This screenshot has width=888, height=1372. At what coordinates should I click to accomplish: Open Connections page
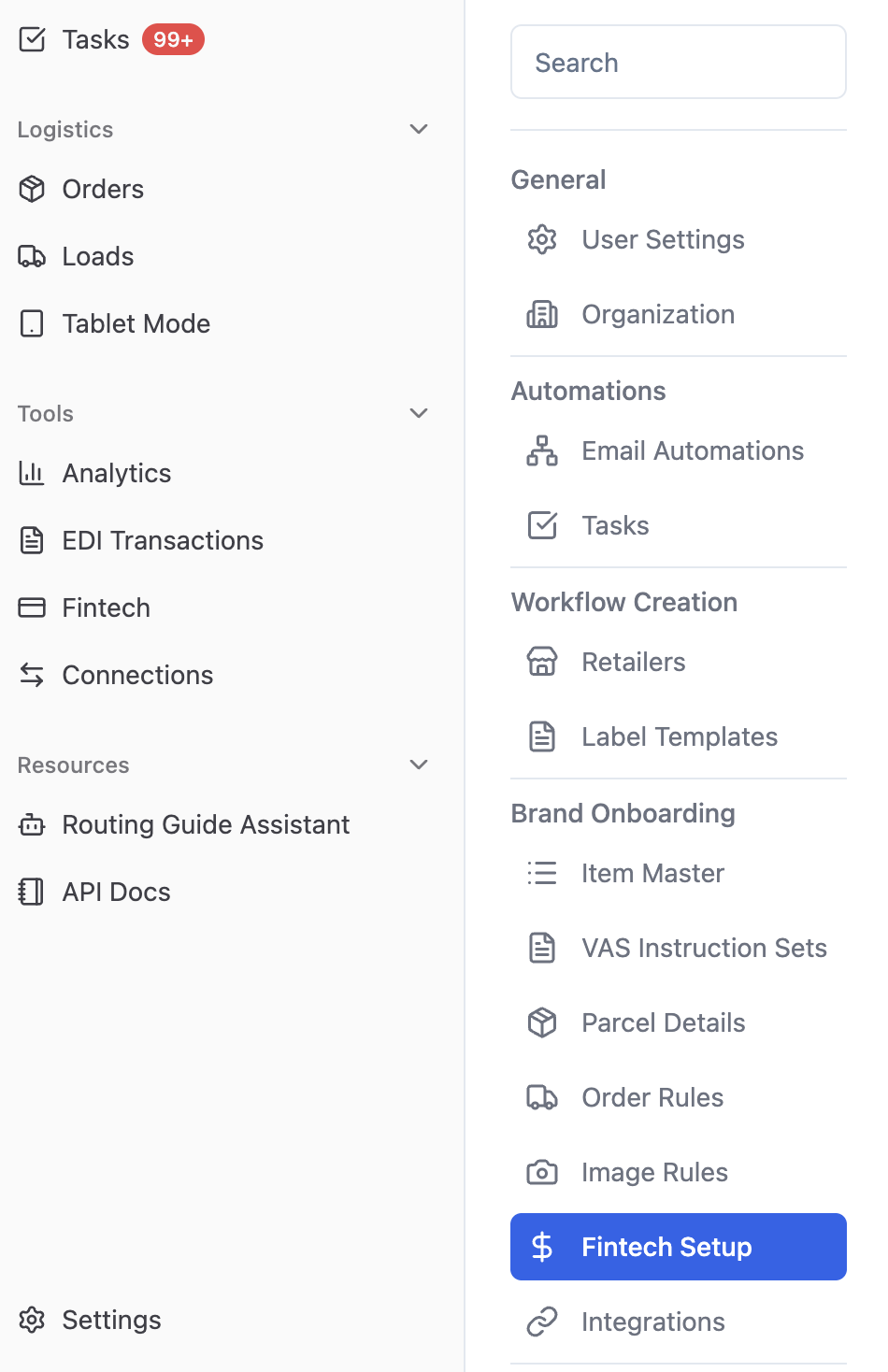(x=137, y=675)
